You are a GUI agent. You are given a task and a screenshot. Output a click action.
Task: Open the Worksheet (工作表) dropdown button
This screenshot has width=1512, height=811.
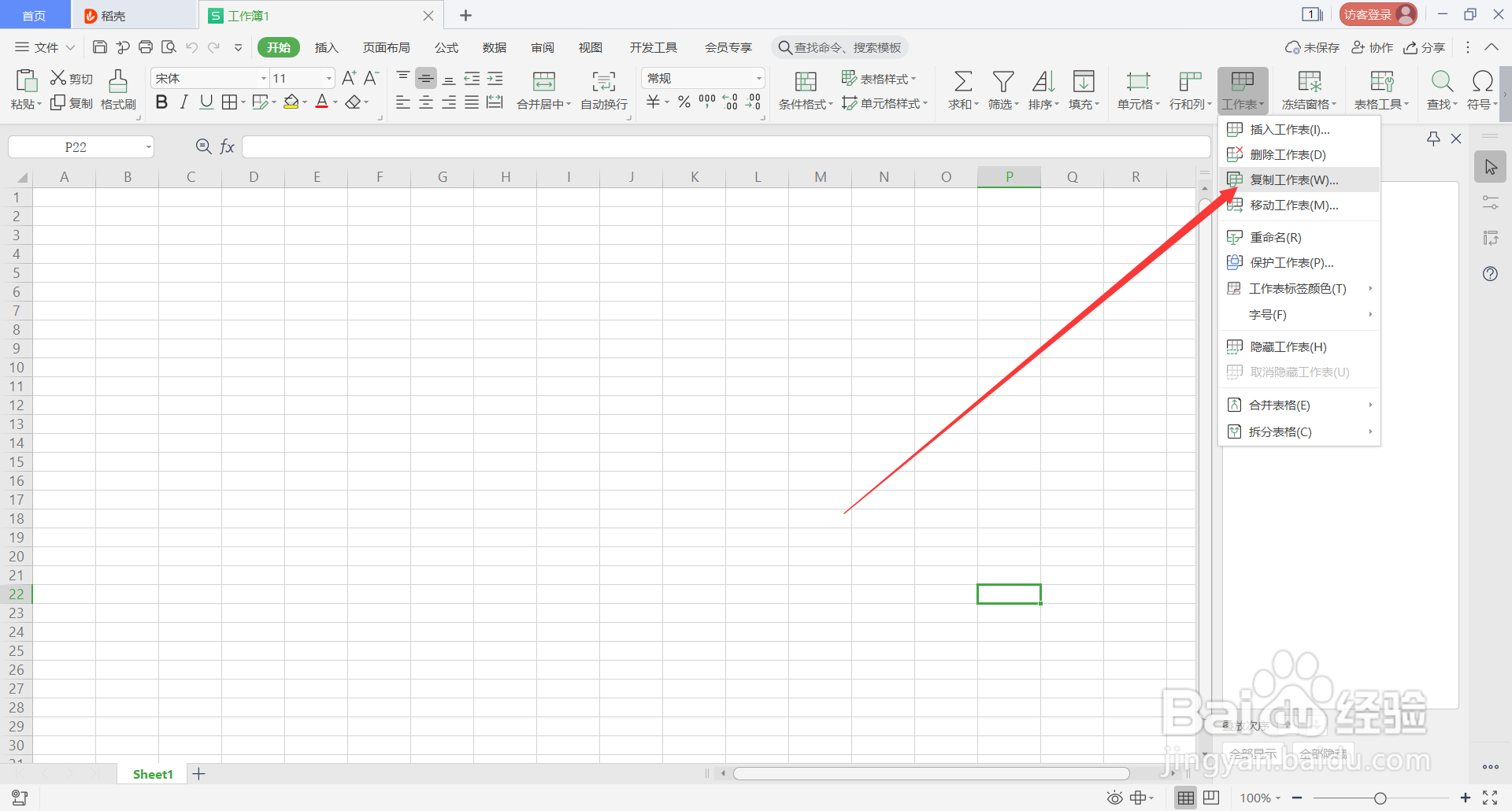tap(1243, 90)
